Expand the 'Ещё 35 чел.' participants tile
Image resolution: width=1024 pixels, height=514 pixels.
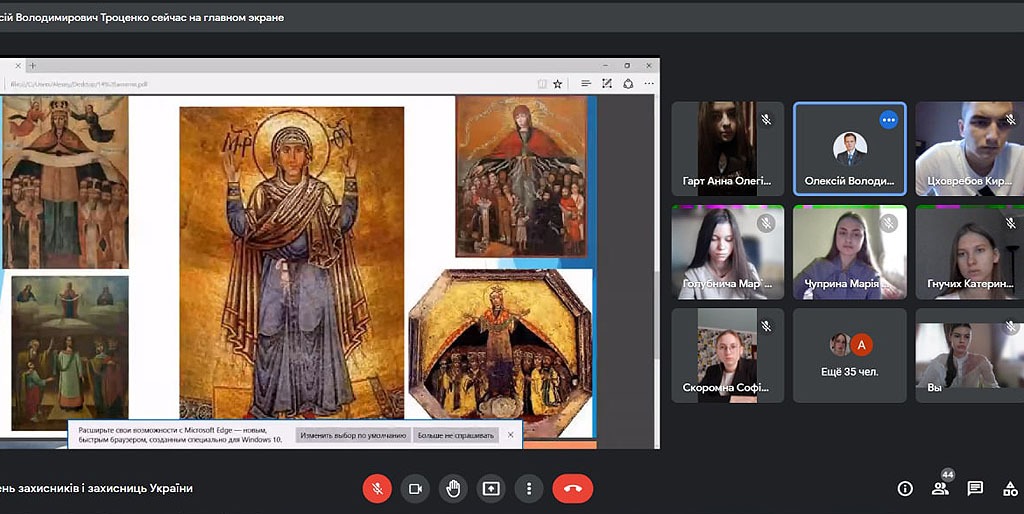click(x=849, y=354)
